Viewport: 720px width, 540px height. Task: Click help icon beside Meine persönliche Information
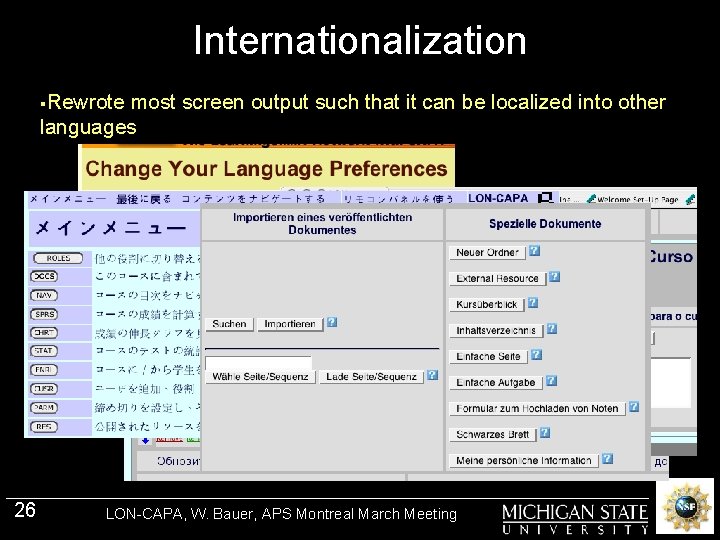point(608,458)
